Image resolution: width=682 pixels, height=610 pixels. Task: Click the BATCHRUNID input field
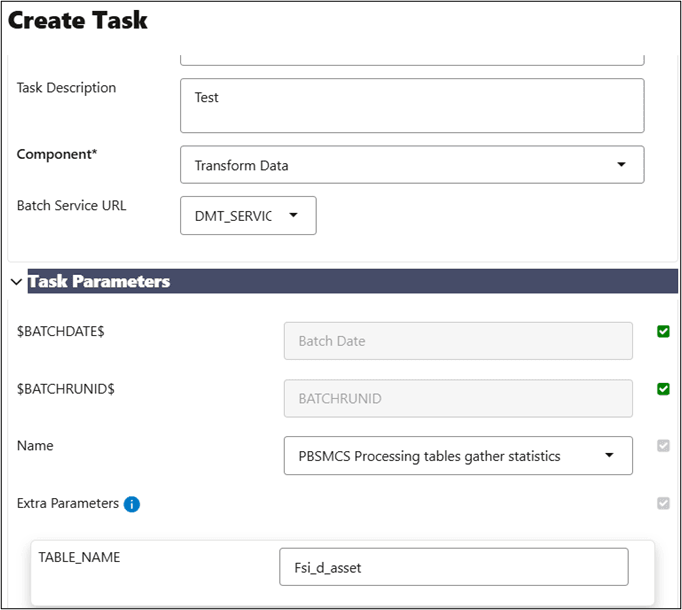pyautogui.click(x=458, y=398)
